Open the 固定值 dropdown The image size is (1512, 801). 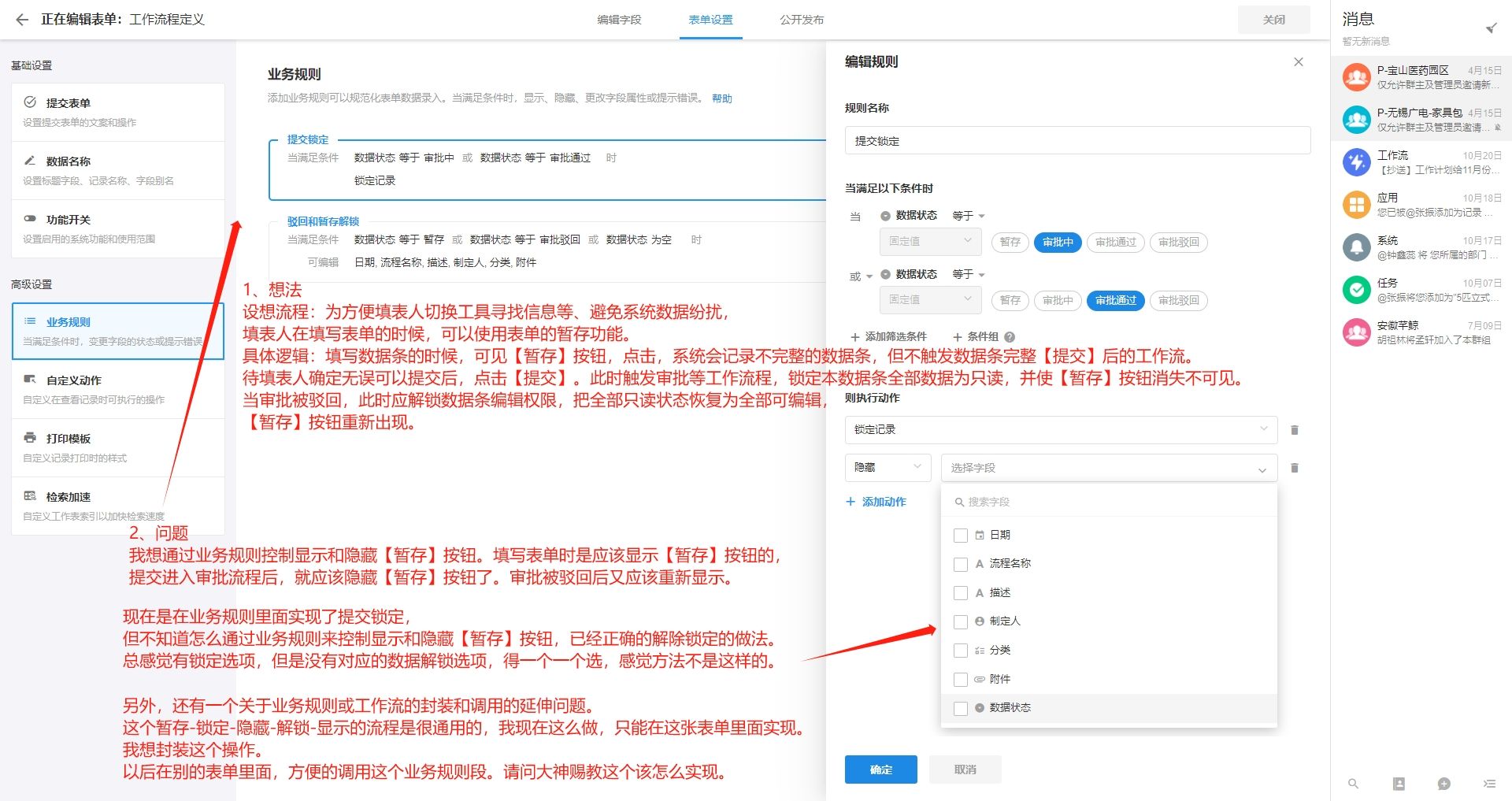tap(930, 242)
